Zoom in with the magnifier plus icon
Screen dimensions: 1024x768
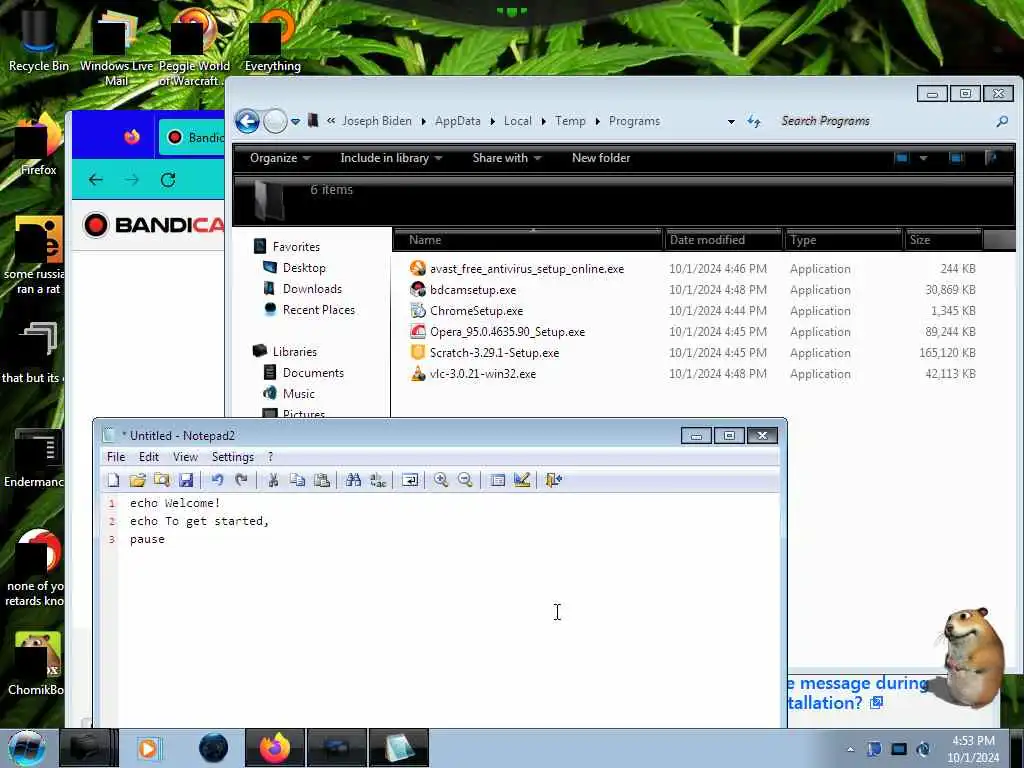pos(441,480)
